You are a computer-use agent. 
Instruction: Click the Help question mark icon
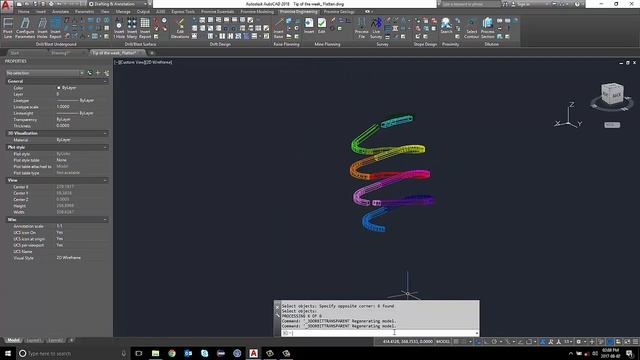(577, 4)
